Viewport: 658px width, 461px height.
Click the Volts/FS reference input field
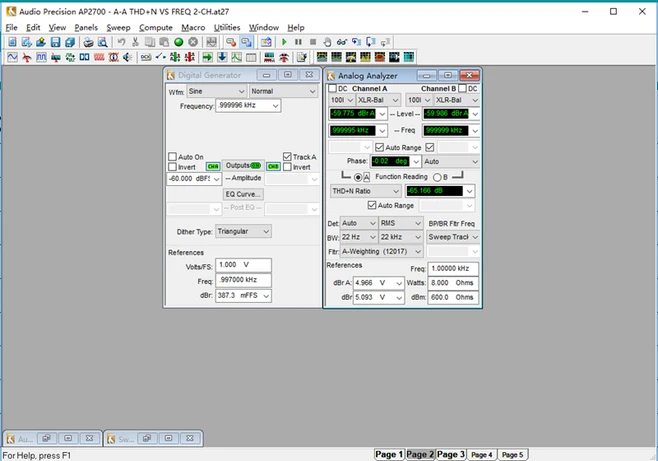click(x=243, y=265)
